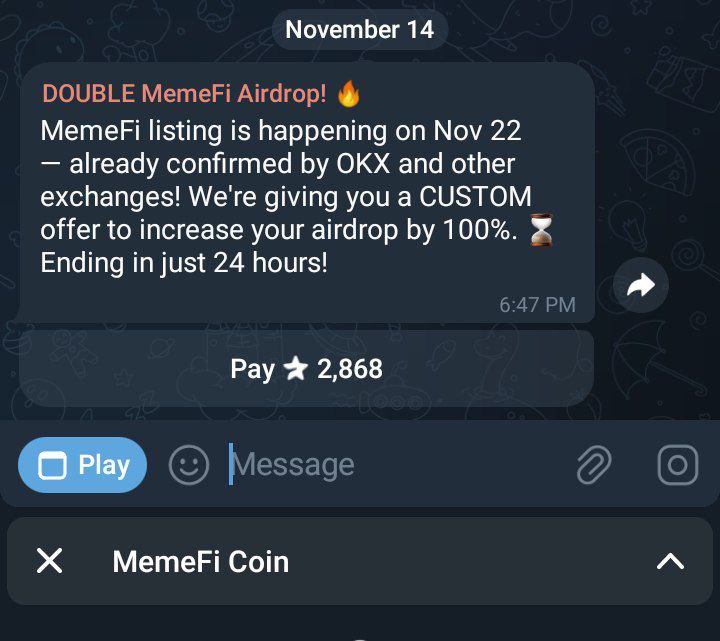Tap the 6:47 PM message timestamp
720x641 pixels.
pos(537,305)
